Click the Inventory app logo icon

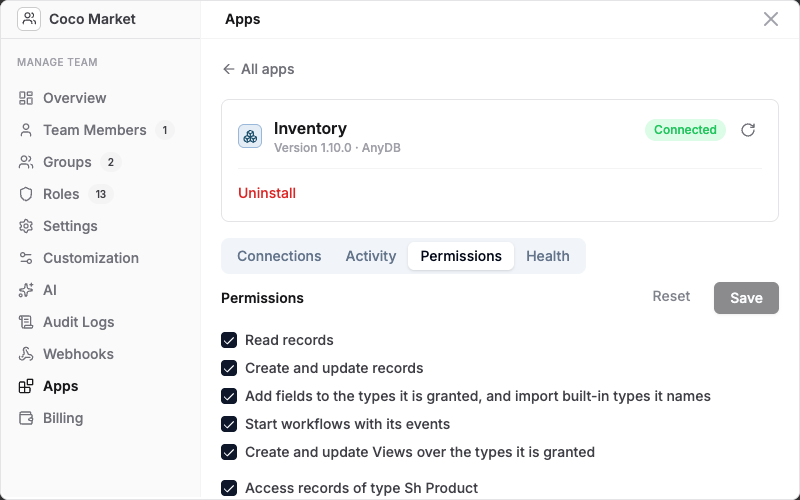click(x=250, y=136)
